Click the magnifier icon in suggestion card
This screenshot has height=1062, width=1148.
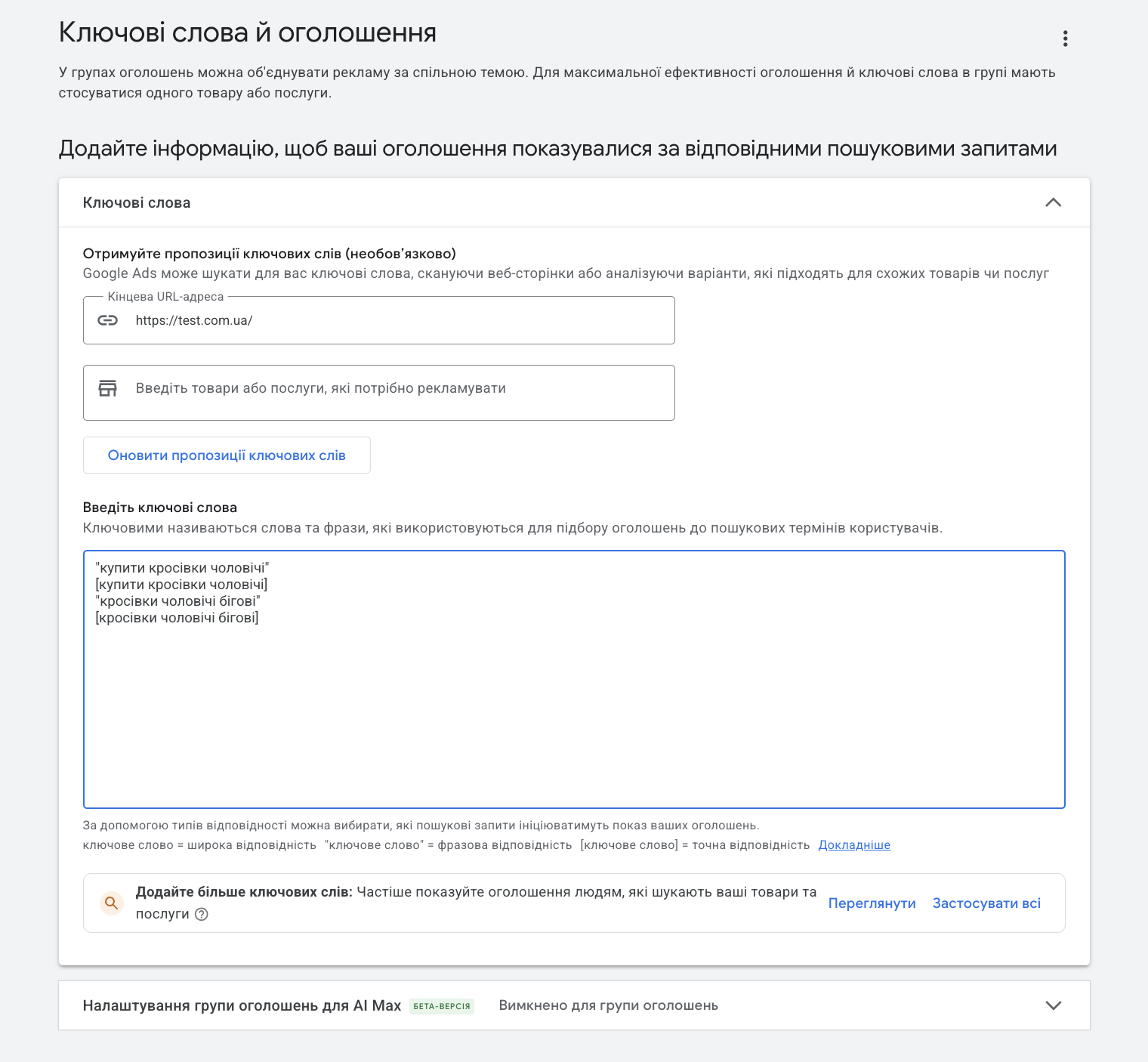point(112,903)
